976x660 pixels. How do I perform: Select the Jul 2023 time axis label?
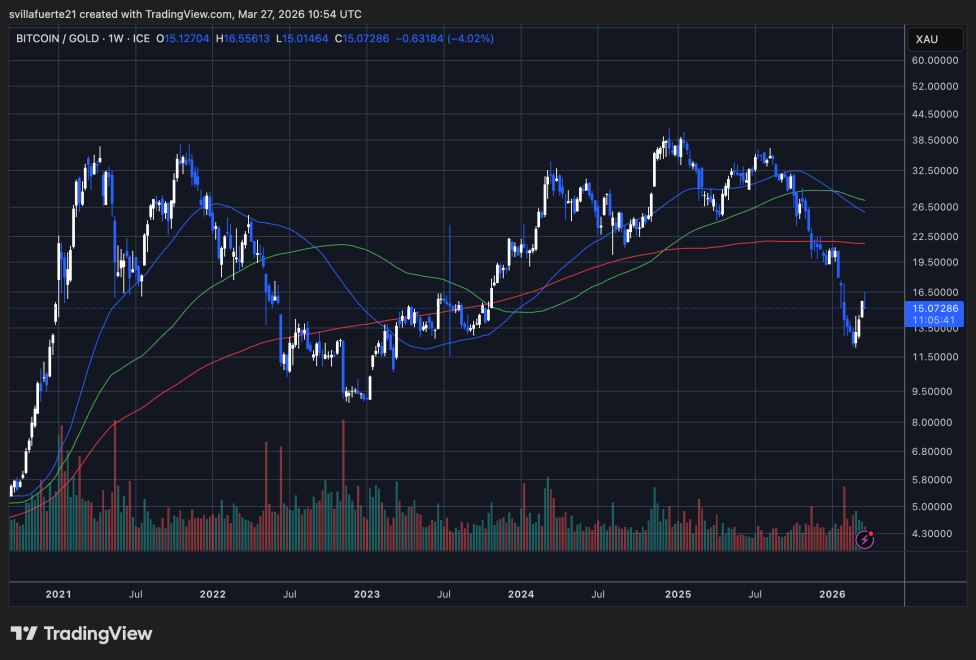[443, 594]
